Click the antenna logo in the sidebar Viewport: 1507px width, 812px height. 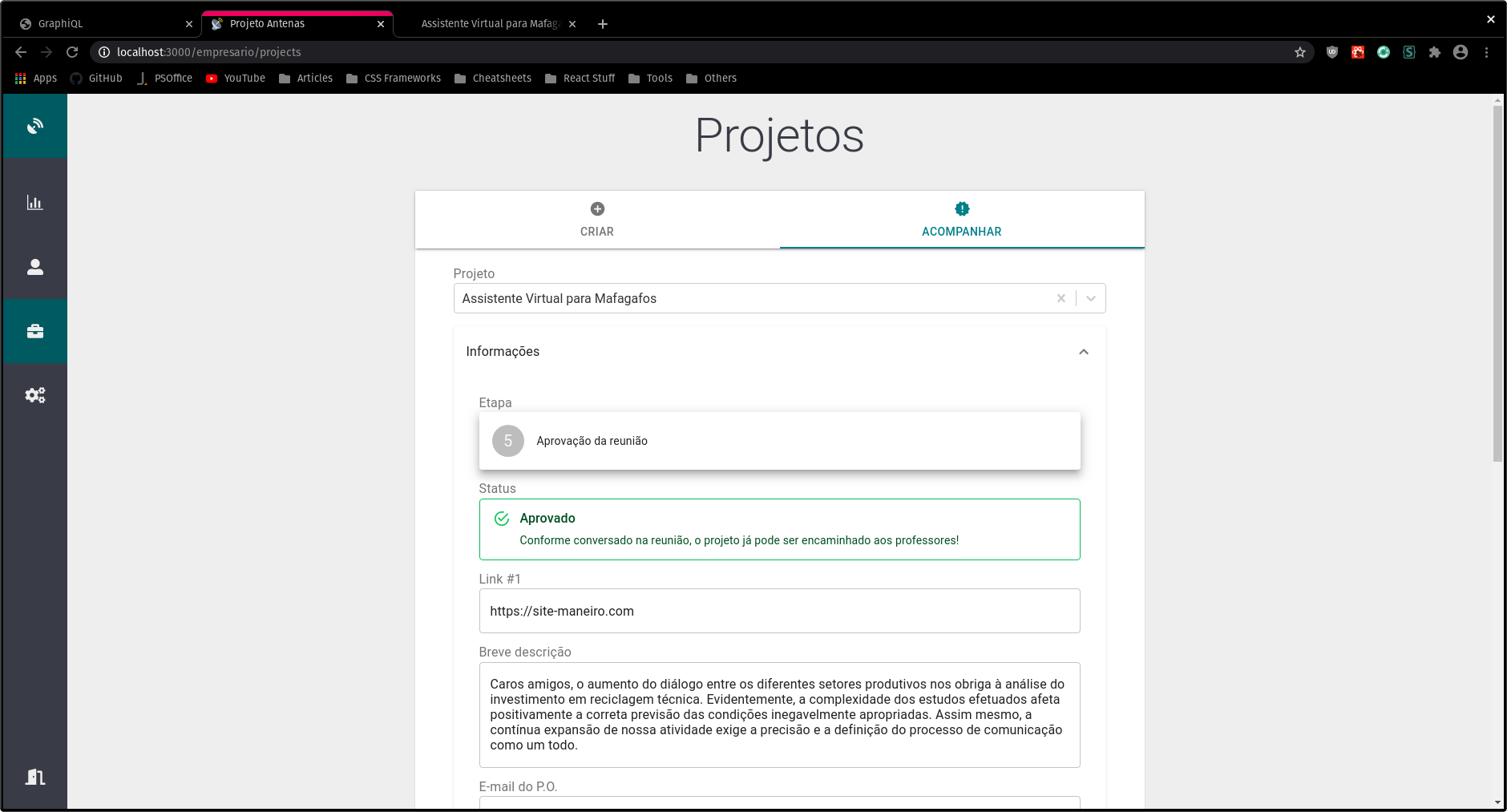[x=34, y=126]
